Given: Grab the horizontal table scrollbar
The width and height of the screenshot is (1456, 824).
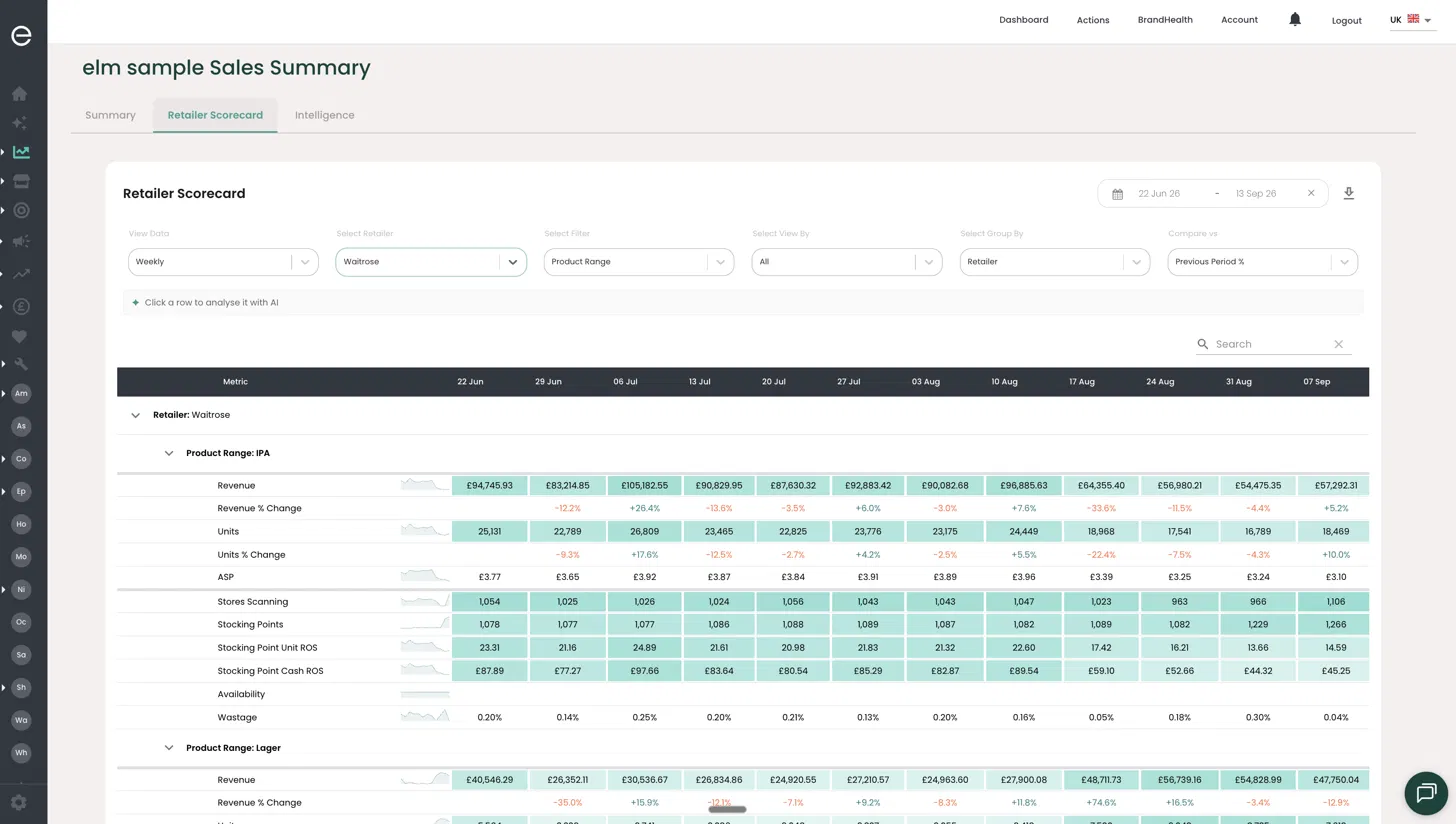Looking at the screenshot, I should (x=727, y=809).
